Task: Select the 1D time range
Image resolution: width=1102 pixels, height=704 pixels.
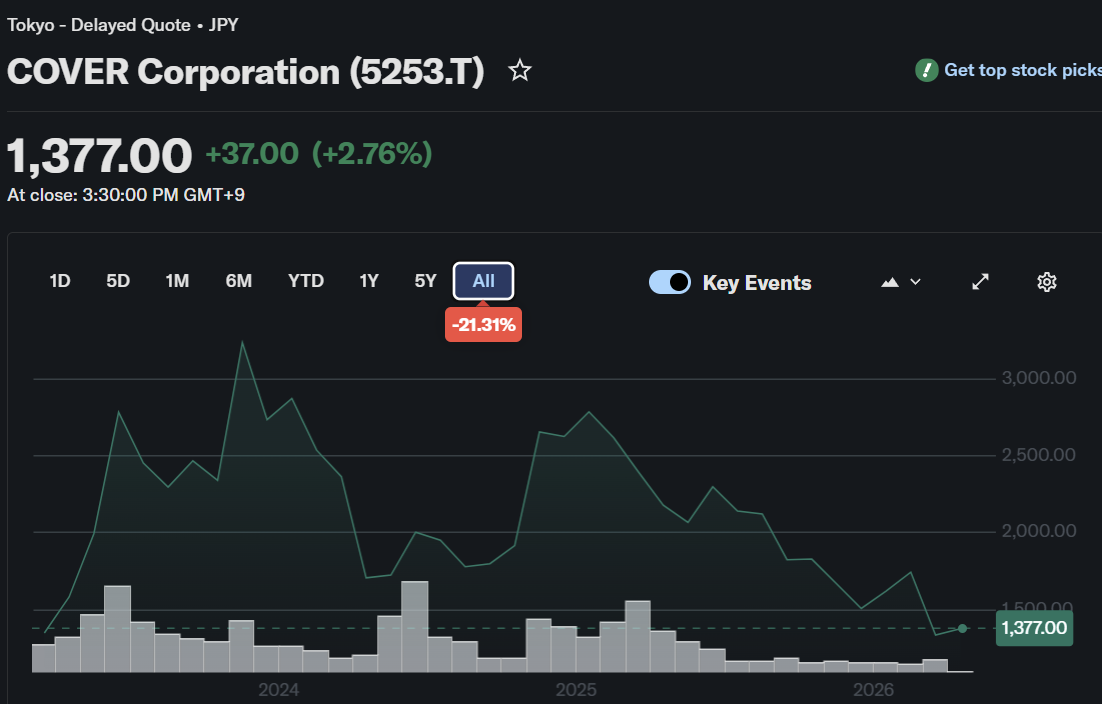Action: pyautogui.click(x=60, y=281)
